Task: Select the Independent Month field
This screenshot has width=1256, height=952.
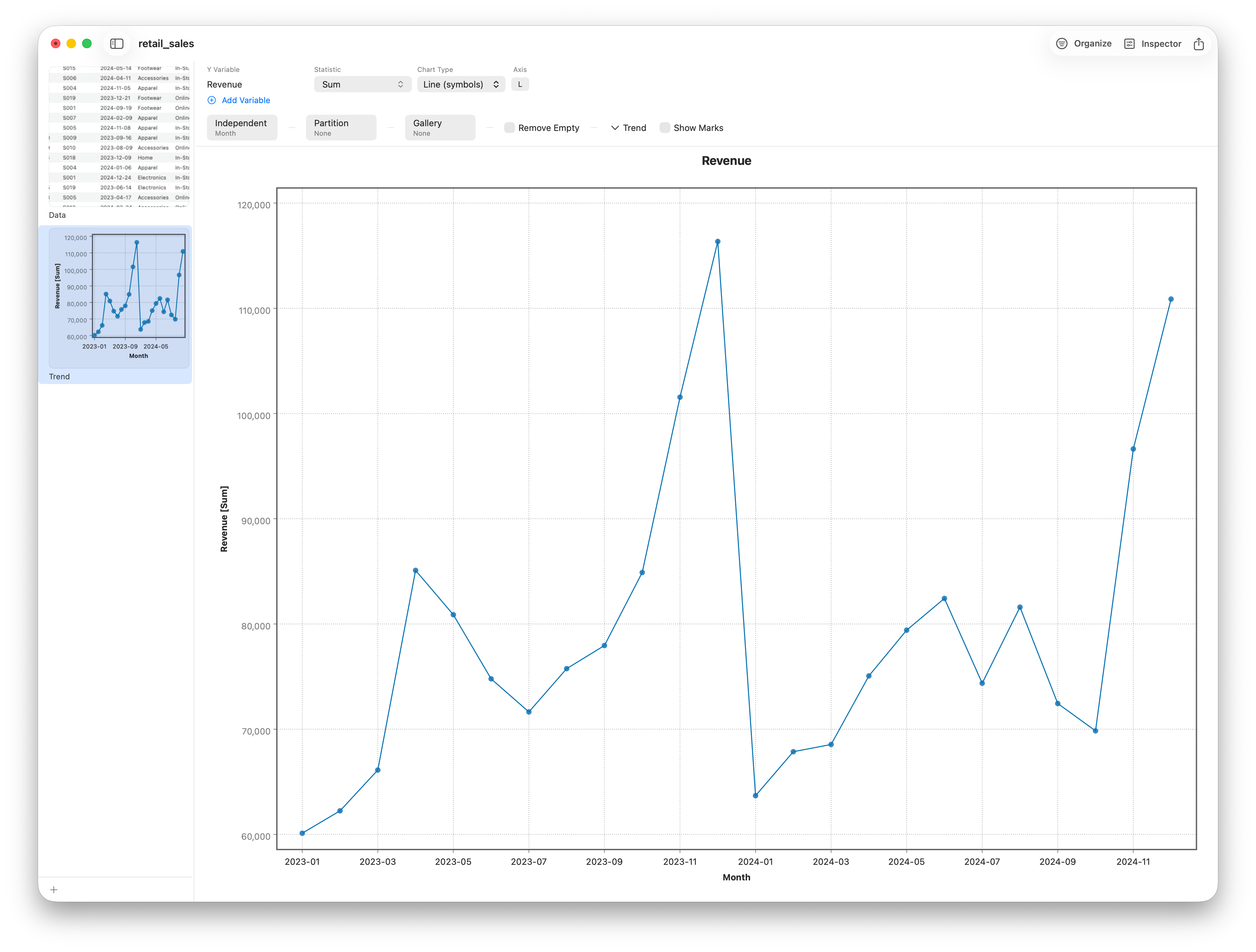Action: point(242,128)
